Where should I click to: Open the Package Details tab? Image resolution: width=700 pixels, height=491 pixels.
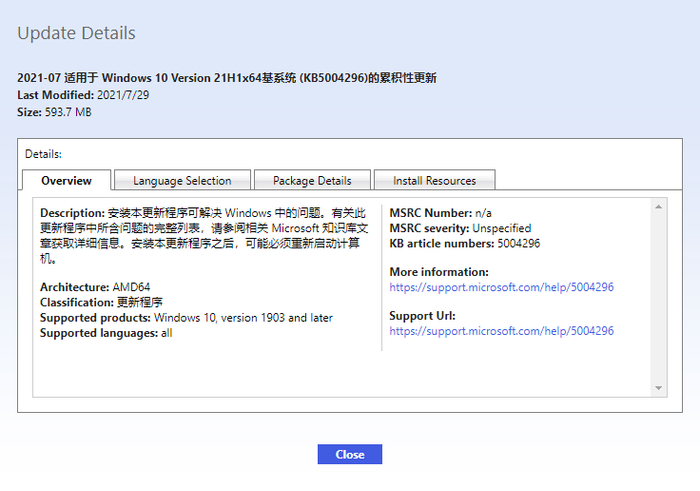click(312, 180)
